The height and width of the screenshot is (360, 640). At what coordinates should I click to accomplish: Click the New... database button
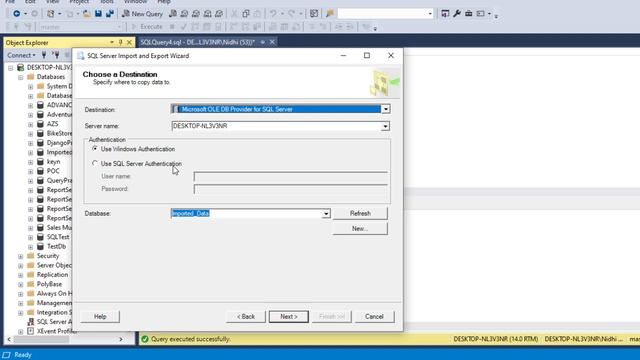pos(360,229)
